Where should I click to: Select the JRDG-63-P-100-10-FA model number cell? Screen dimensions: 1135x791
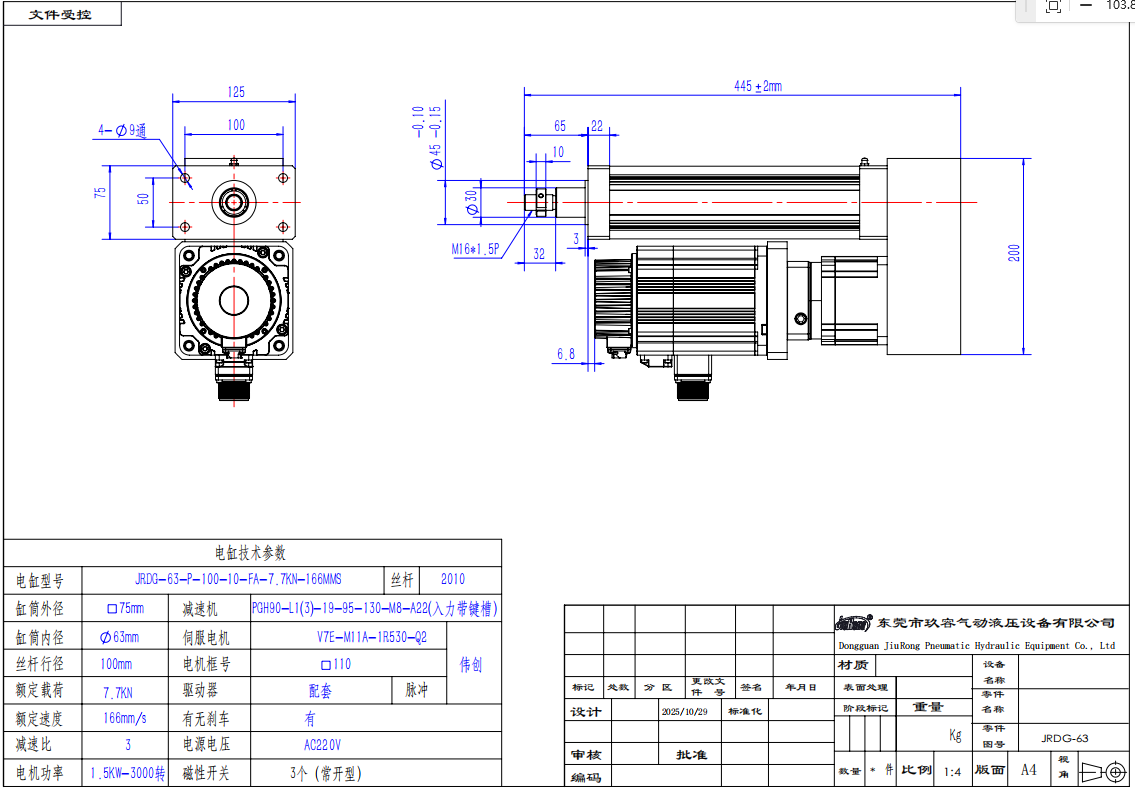[x=237, y=579]
